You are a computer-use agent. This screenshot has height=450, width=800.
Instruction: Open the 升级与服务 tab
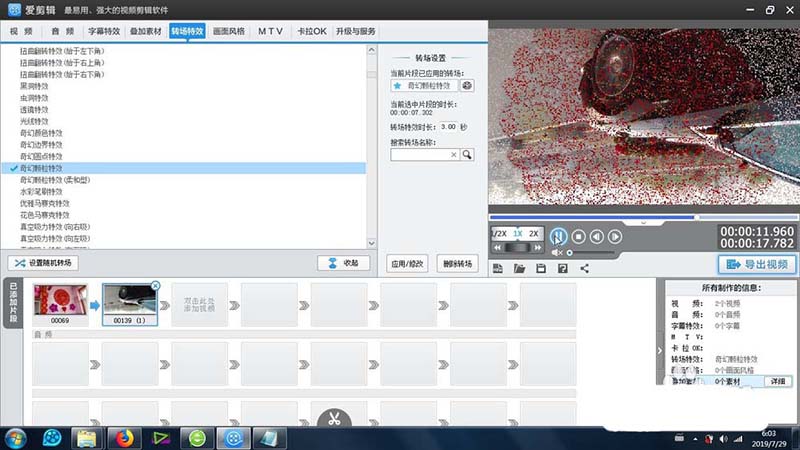pos(356,31)
